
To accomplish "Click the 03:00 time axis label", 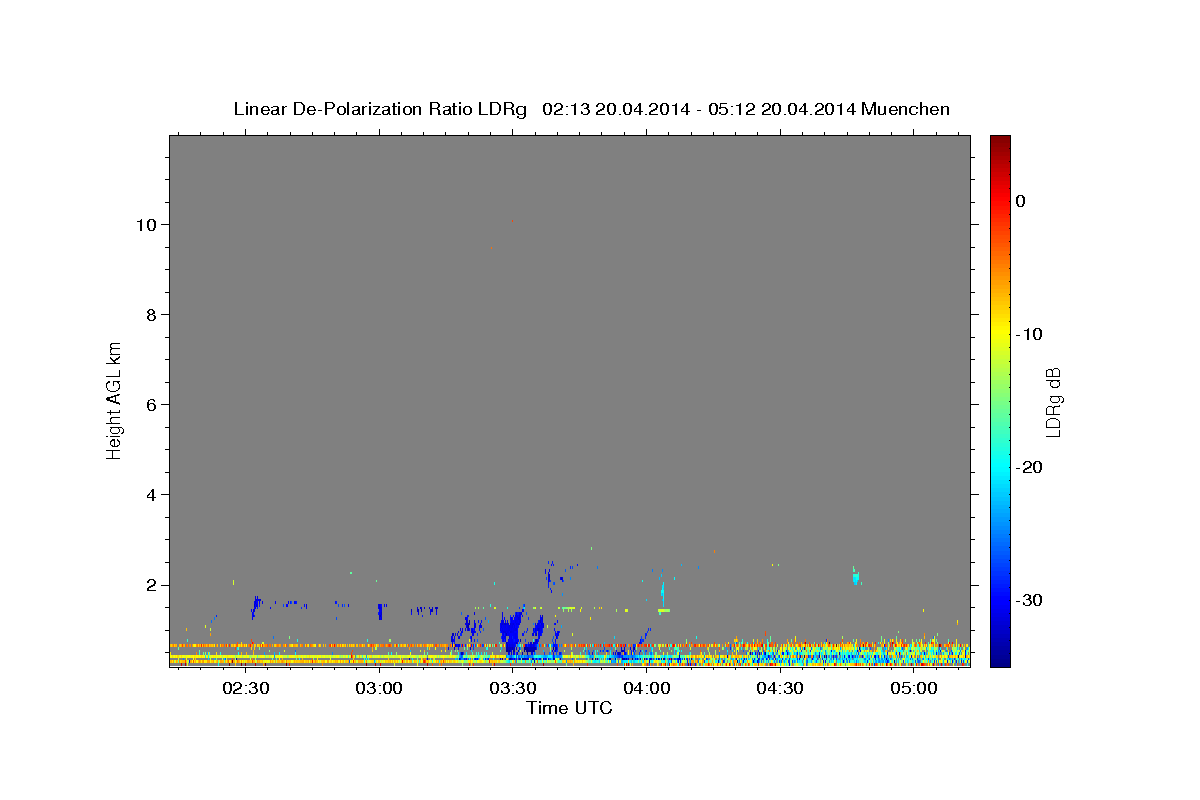I will [380, 689].
